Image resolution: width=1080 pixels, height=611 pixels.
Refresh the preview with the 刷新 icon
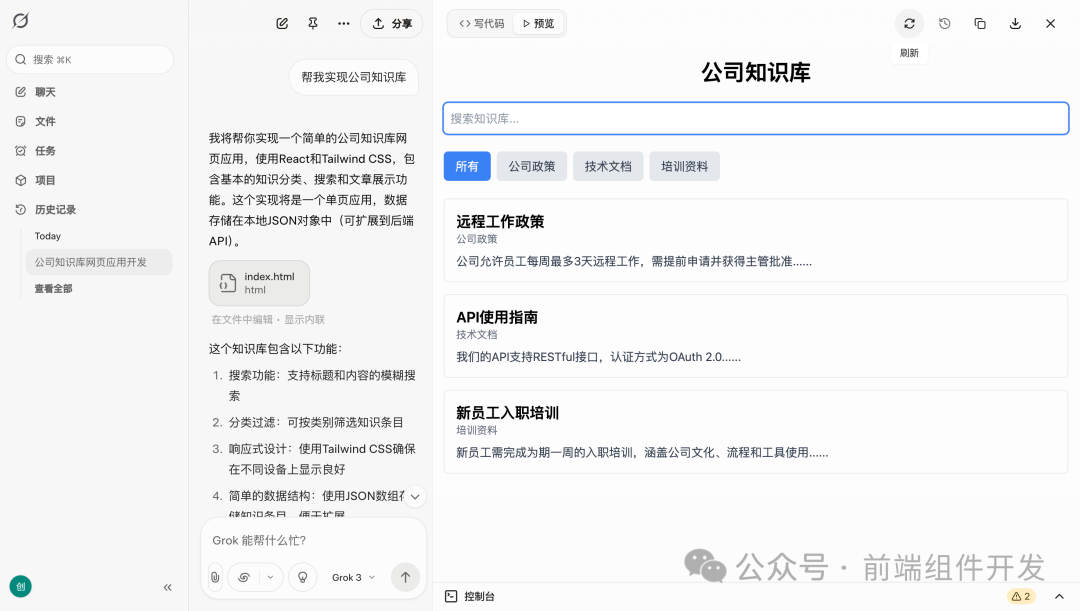pyautogui.click(x=908, y=23)
